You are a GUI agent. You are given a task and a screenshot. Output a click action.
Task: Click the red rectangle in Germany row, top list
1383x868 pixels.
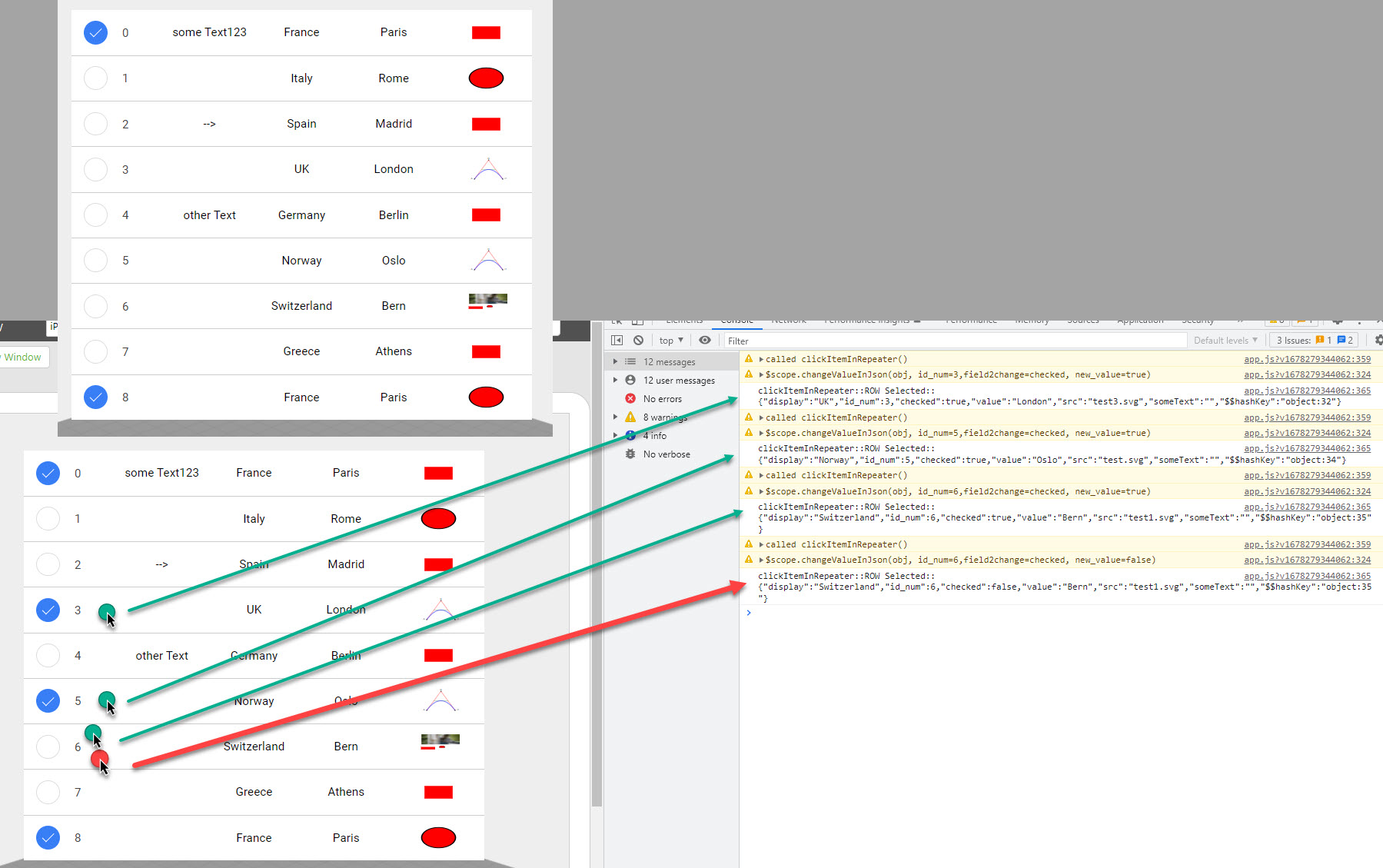tap(486, 215)
